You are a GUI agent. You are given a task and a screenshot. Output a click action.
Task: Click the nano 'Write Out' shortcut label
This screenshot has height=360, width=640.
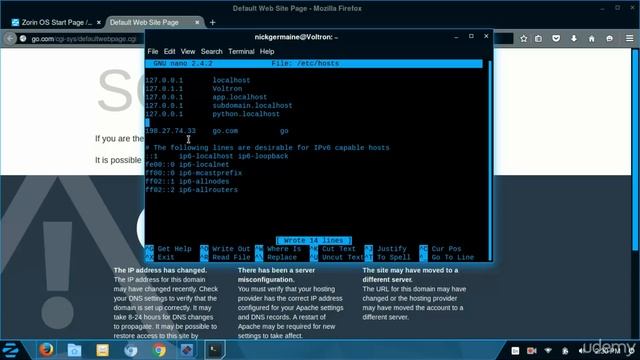(x=231, y=249)
